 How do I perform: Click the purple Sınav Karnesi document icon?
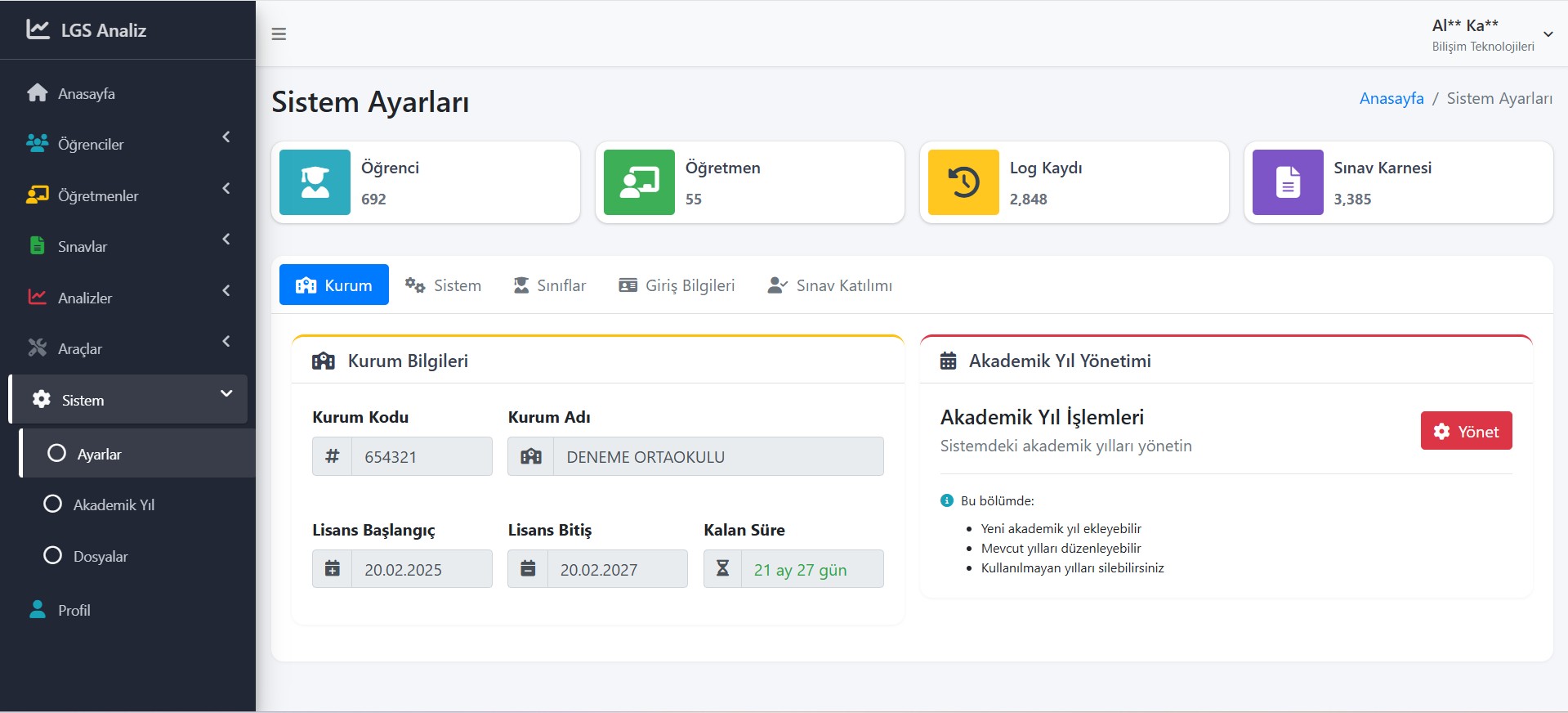[x=1288, y=182]
